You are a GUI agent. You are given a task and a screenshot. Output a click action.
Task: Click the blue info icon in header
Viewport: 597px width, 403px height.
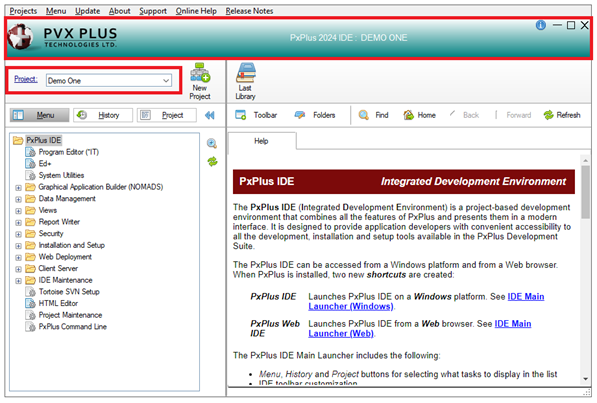pos(541,25)
